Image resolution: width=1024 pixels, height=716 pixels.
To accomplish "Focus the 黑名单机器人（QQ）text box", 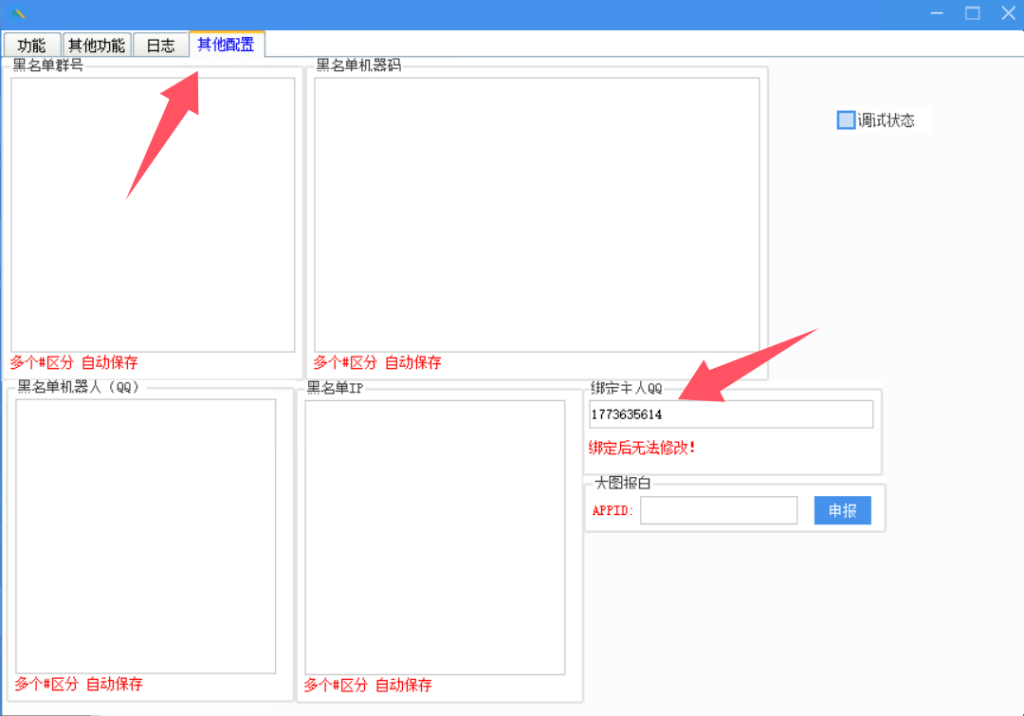I will pyautogui.click(x=145, y=536).
